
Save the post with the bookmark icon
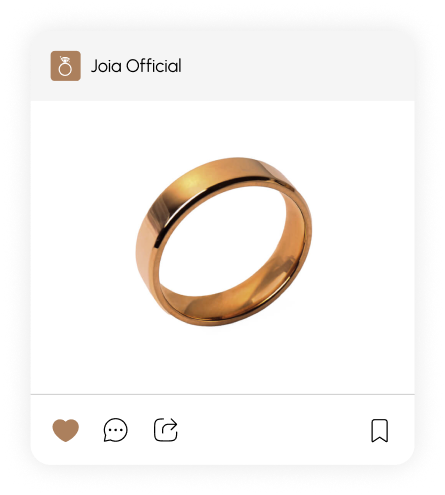(380, 431)
